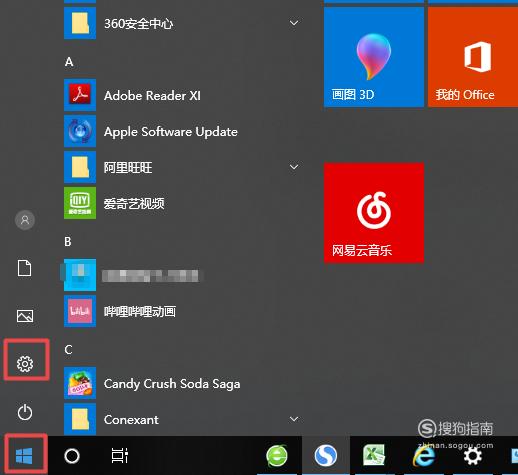The height and width of the screenshot is (475, 518).
Task: Jump via the letter C header
Action: point(68,350)
